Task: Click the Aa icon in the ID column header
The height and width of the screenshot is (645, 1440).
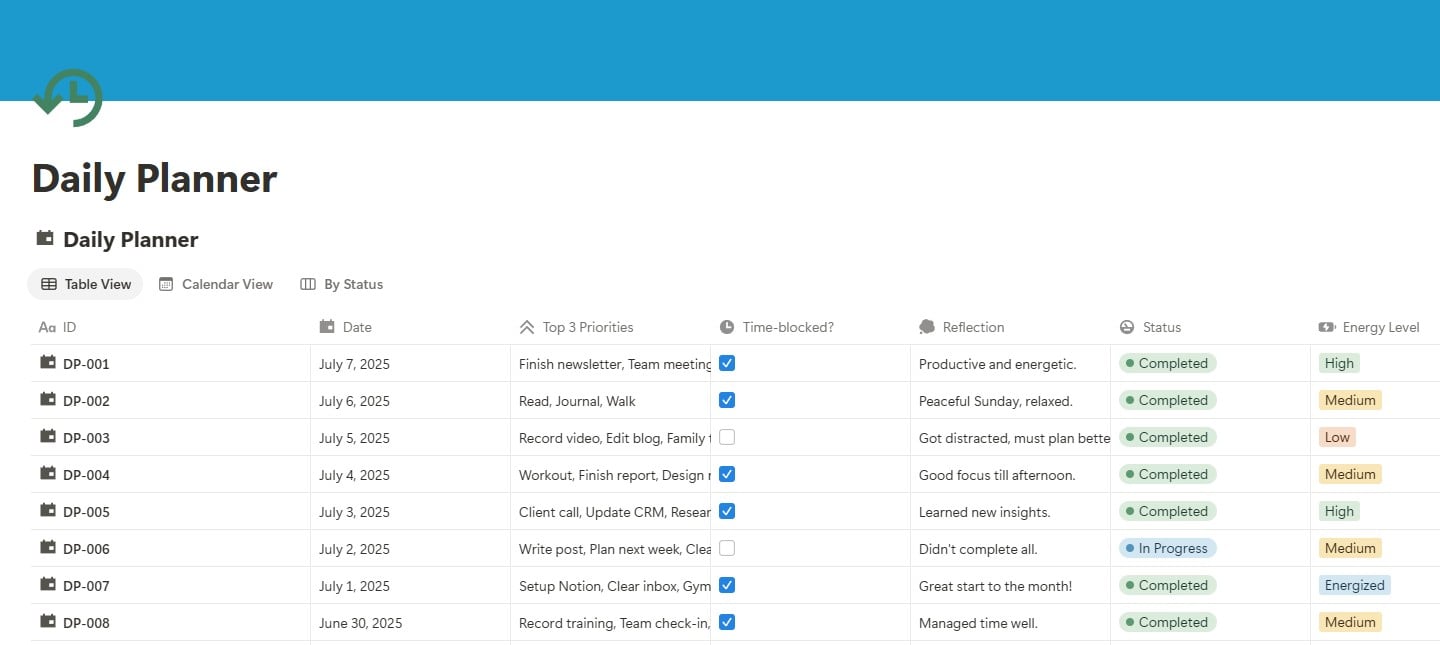Action: tap(45, 327)
